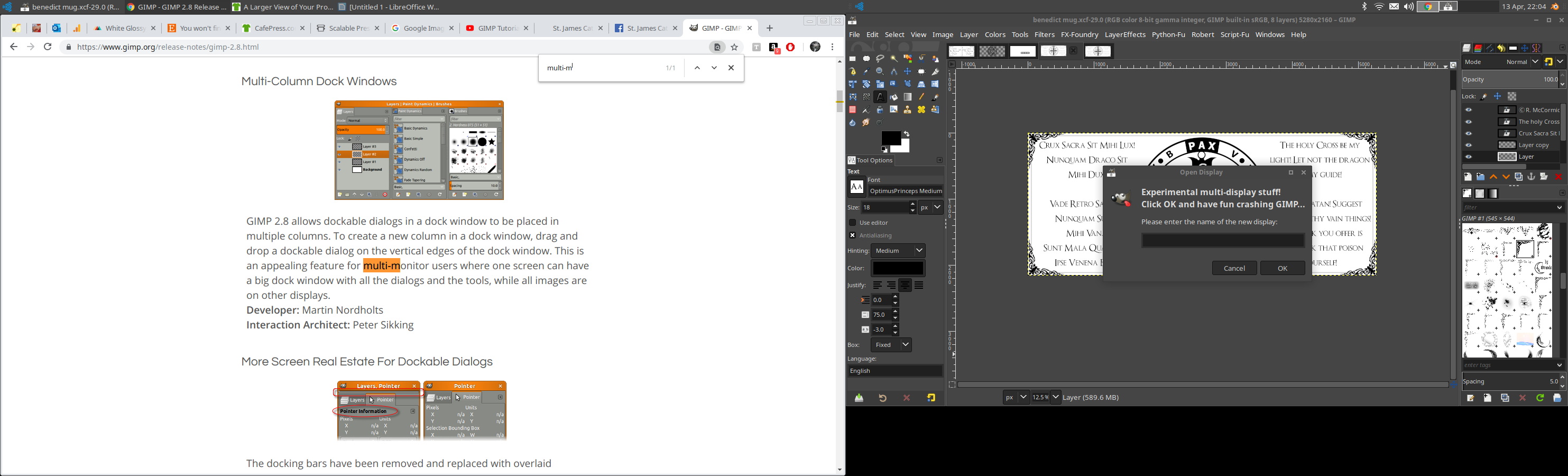
Task: Close the browser find bar
Action: tap(732, 68)
